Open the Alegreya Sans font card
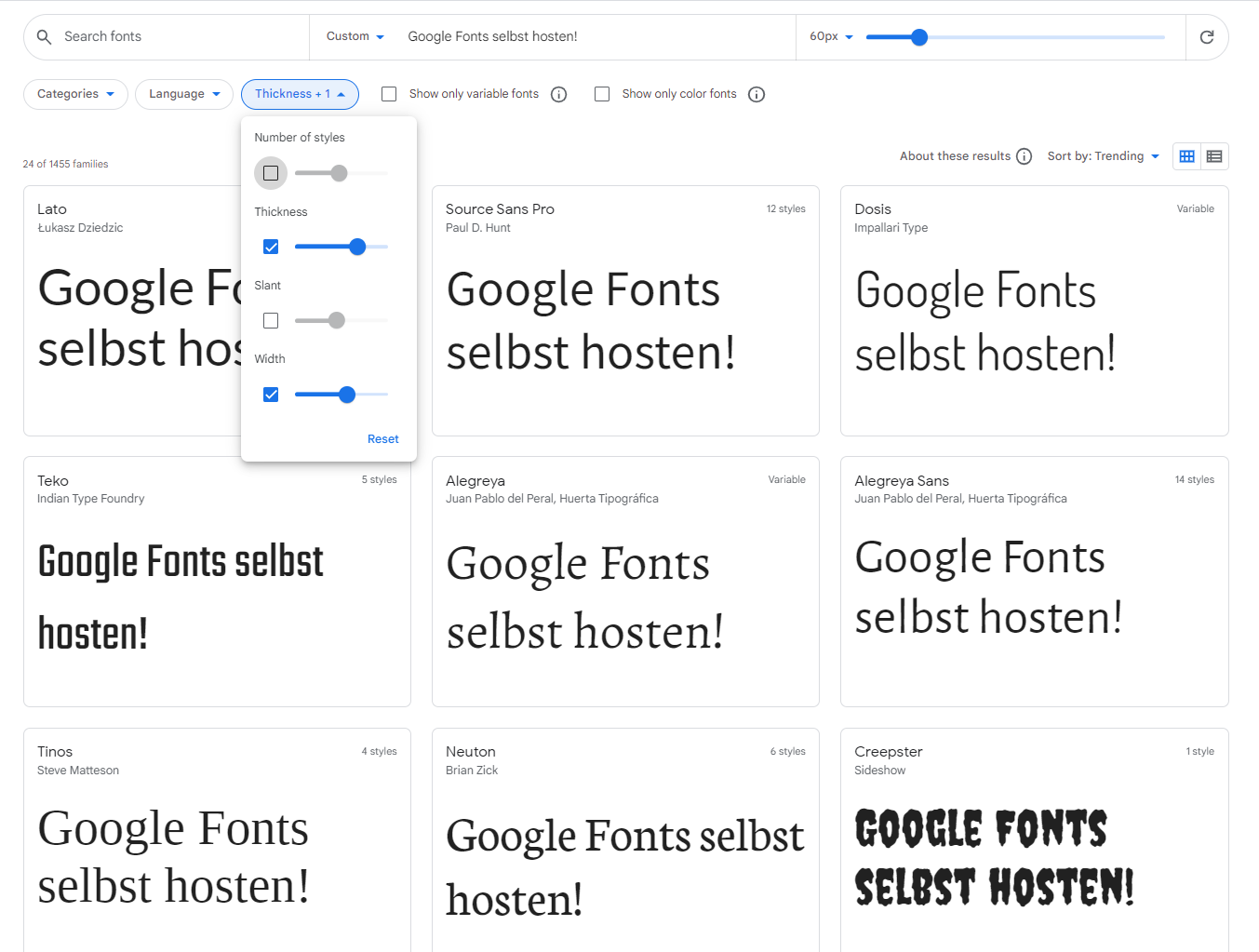1259x952 pixels. (x=1034, y=582)
